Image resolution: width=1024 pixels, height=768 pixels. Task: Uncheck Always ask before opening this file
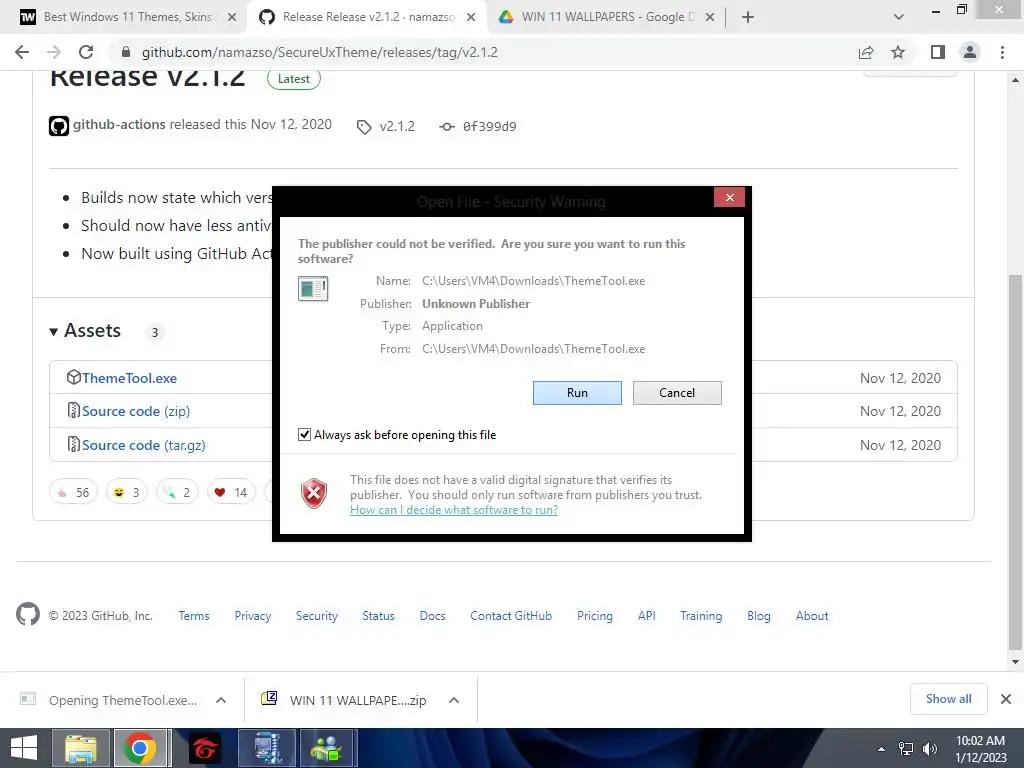point(304,434)
